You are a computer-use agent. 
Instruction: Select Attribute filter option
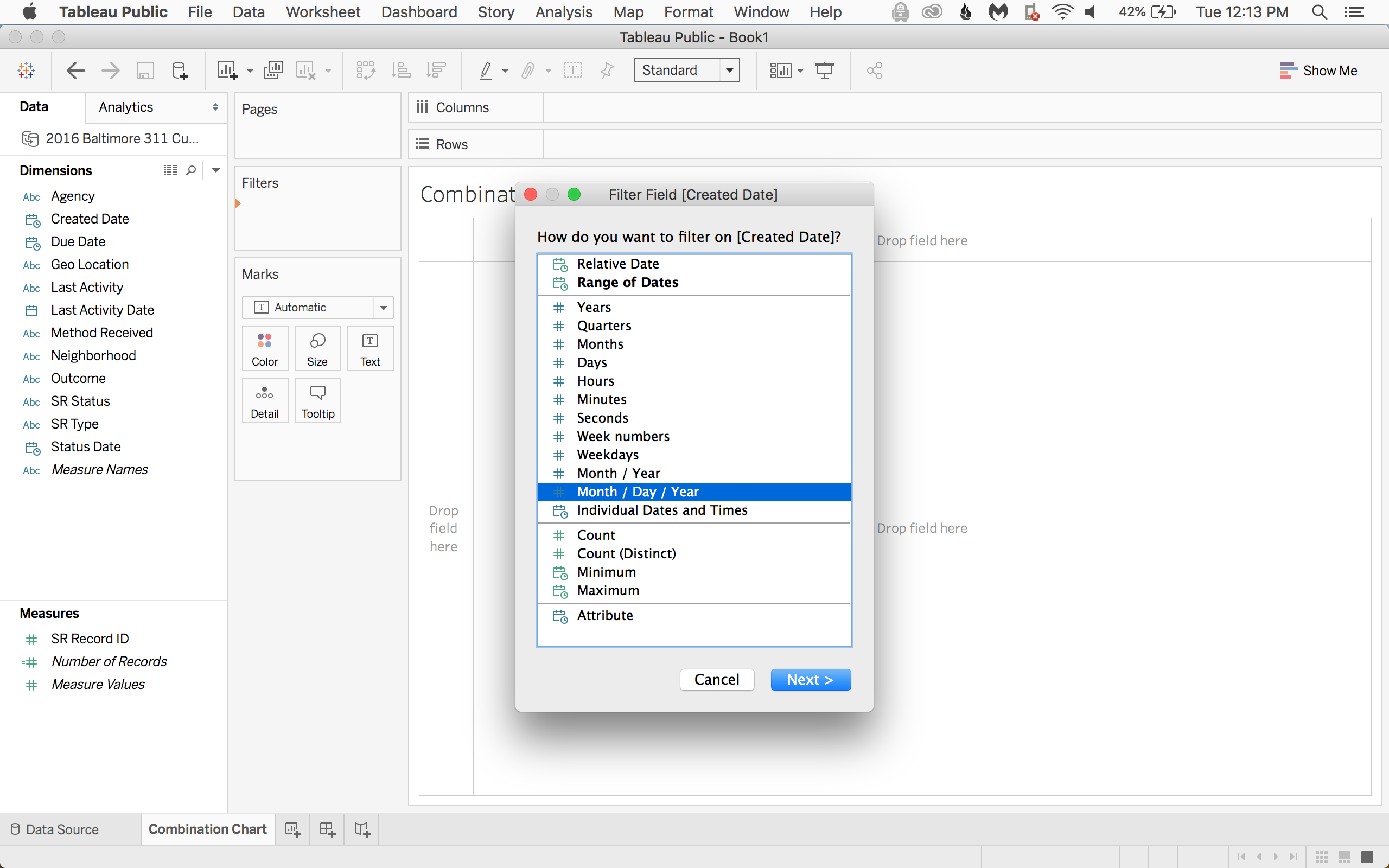coord(694,615)
